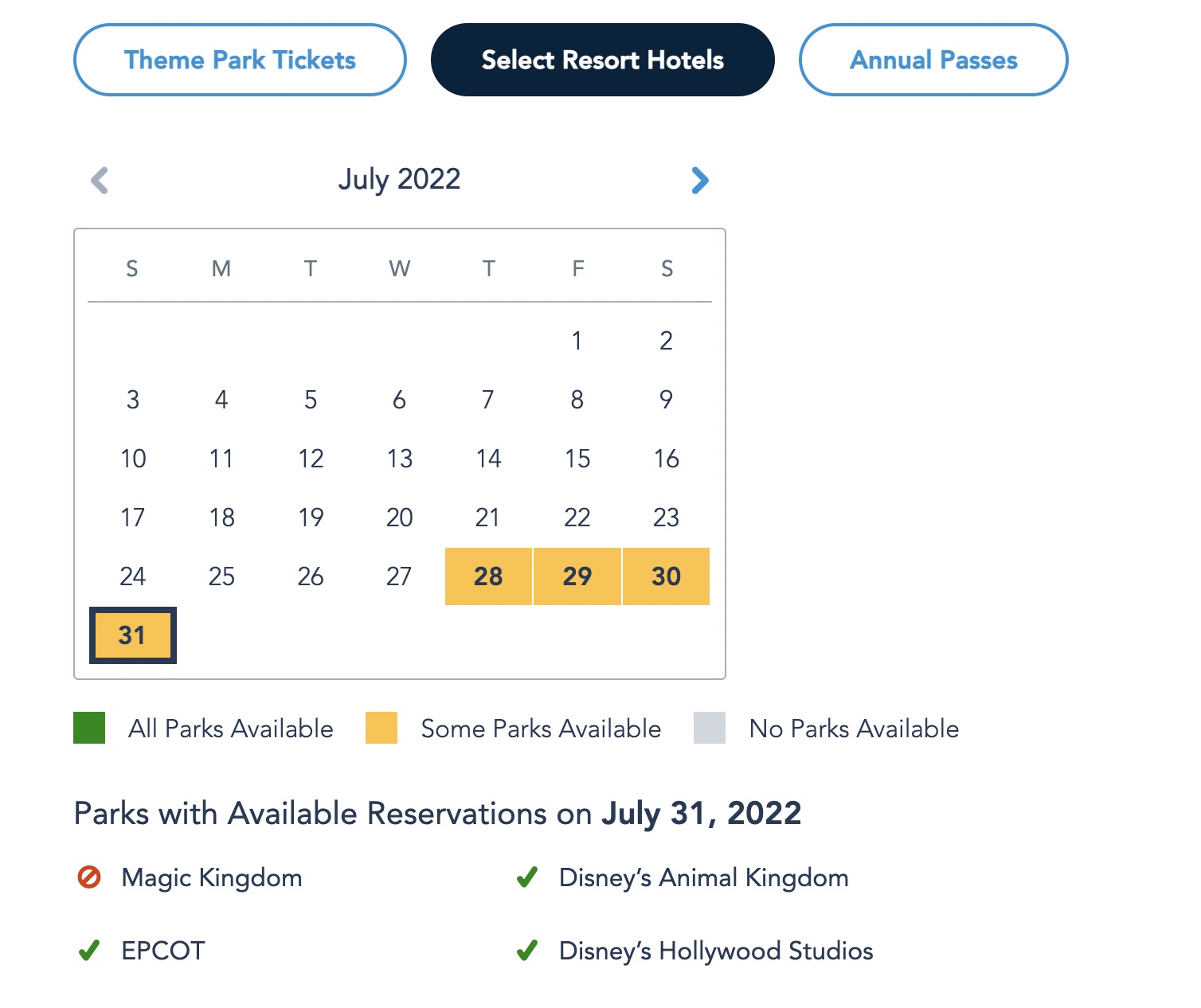Select July 28 on the calendar
The image size is (1201, 1008).
488,576
